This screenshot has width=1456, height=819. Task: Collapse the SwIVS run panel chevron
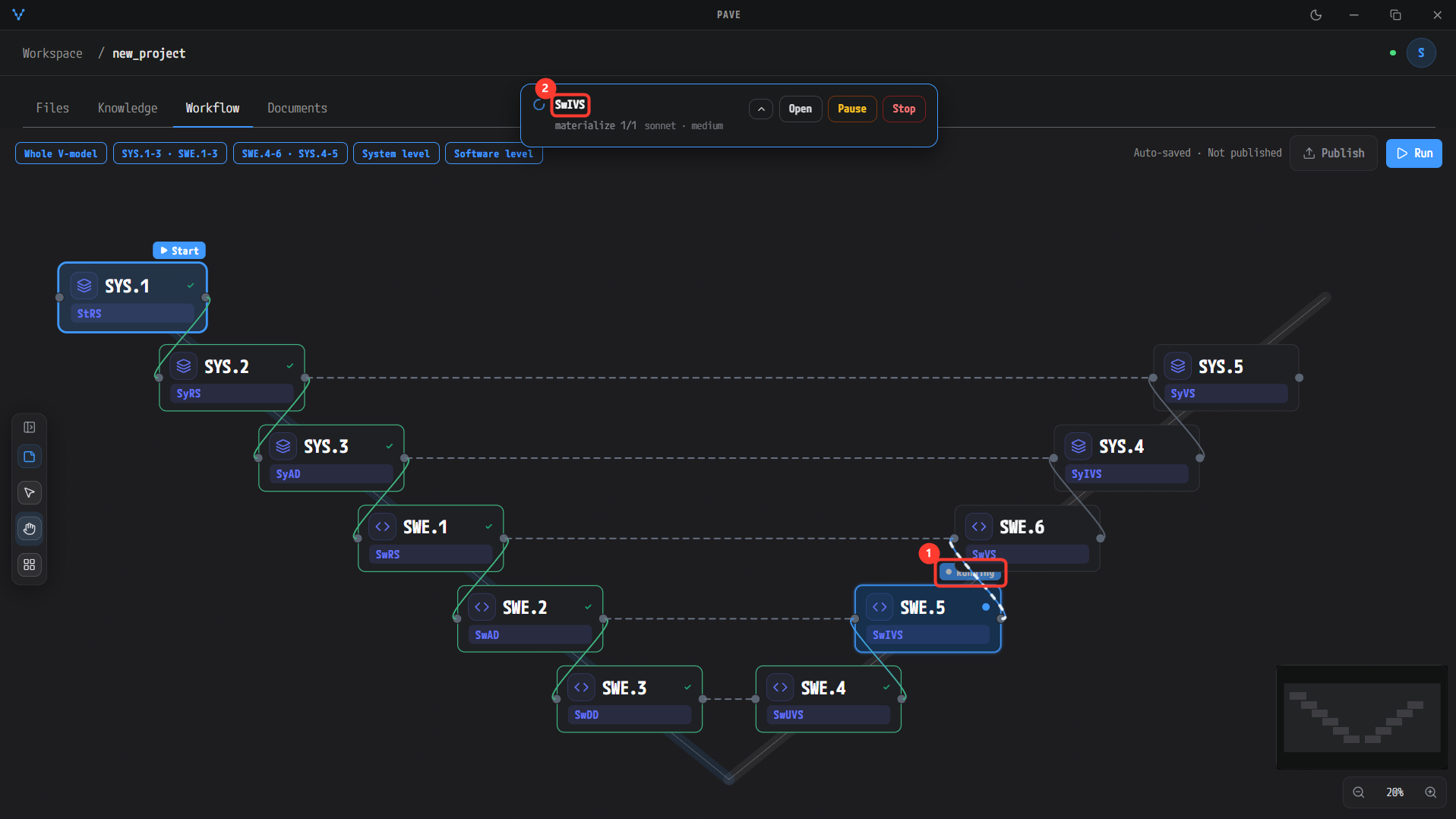pos(761,109)
